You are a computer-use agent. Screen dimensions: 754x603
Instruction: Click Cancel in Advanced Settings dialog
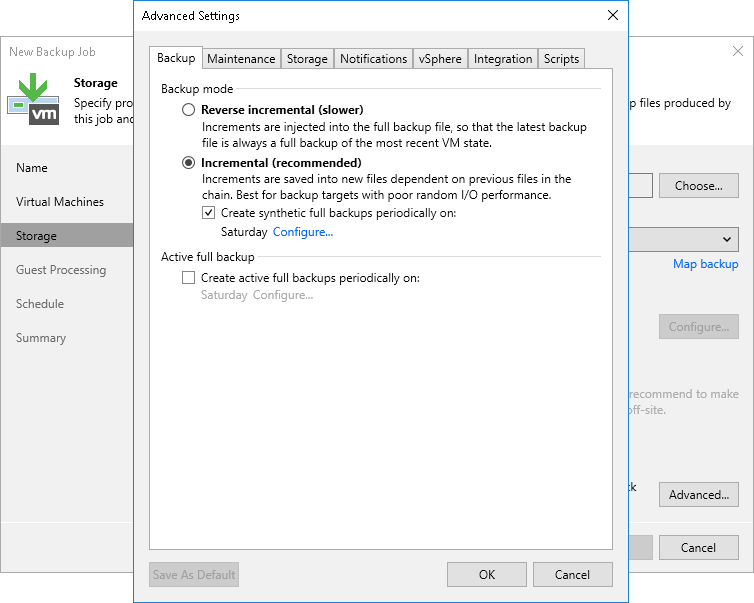[572, 575]
